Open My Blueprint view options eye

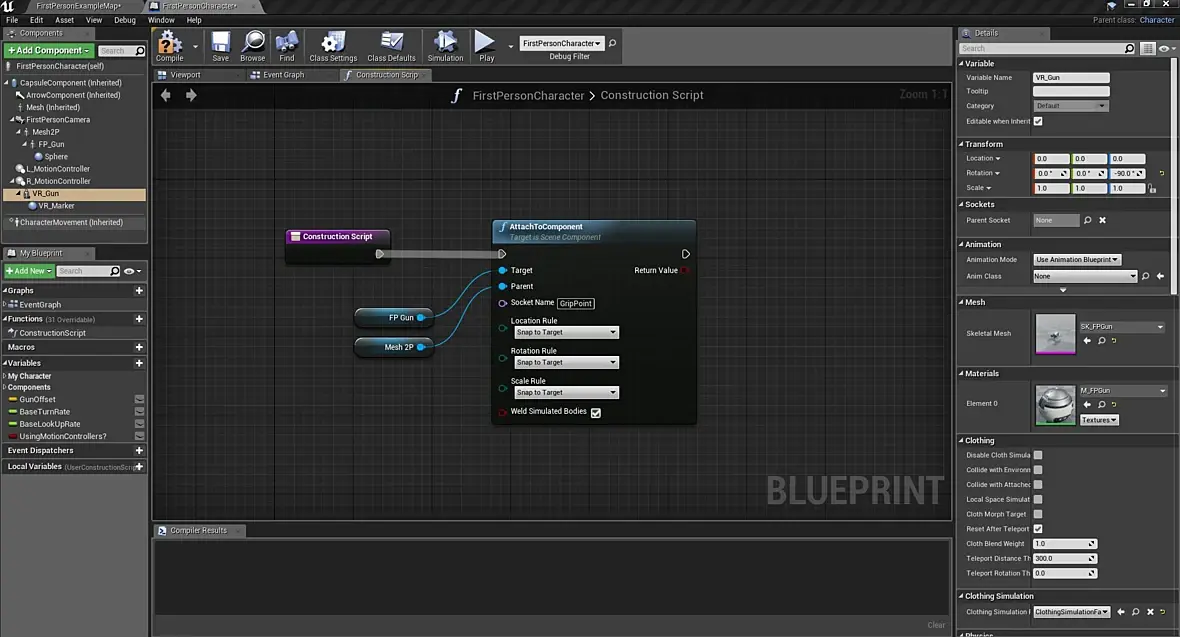click(132, 271)
